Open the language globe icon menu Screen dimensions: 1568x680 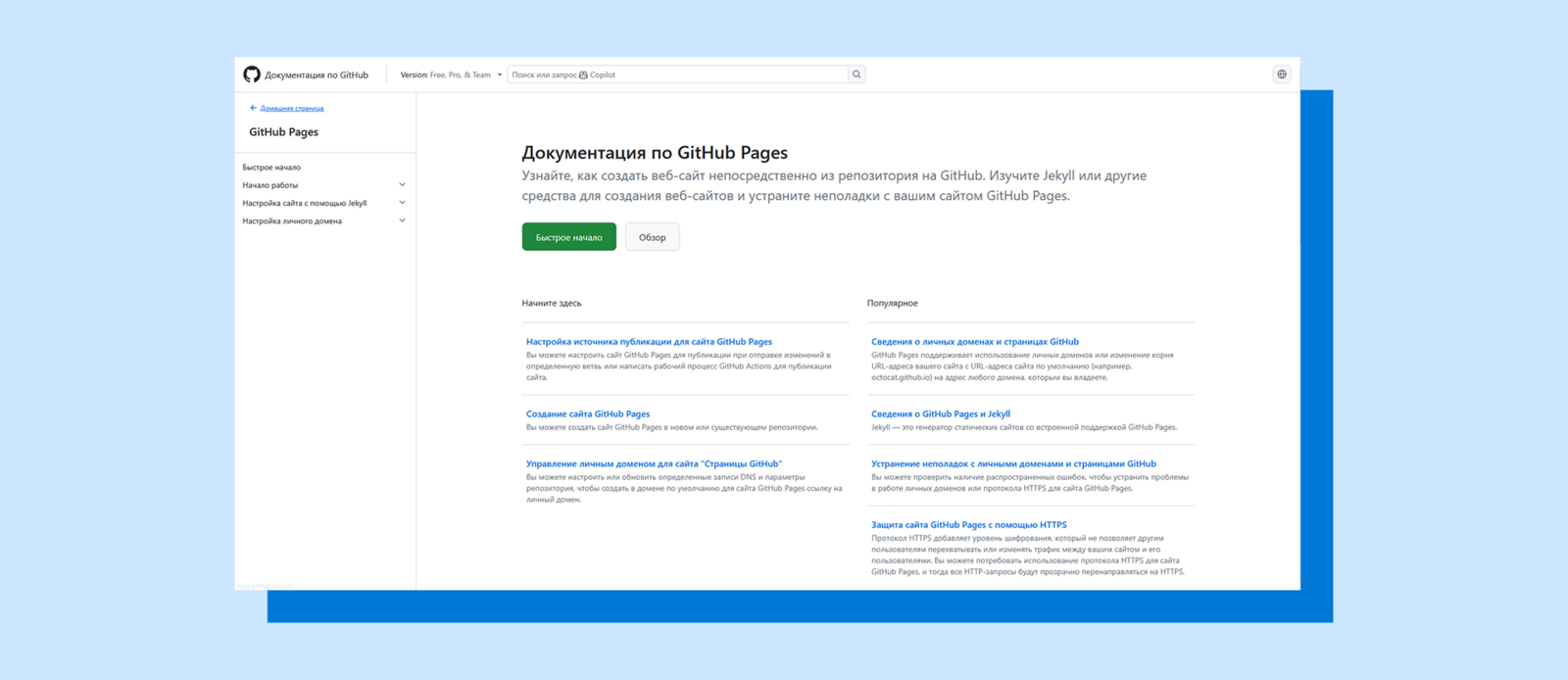click(x=1282, y=74)
